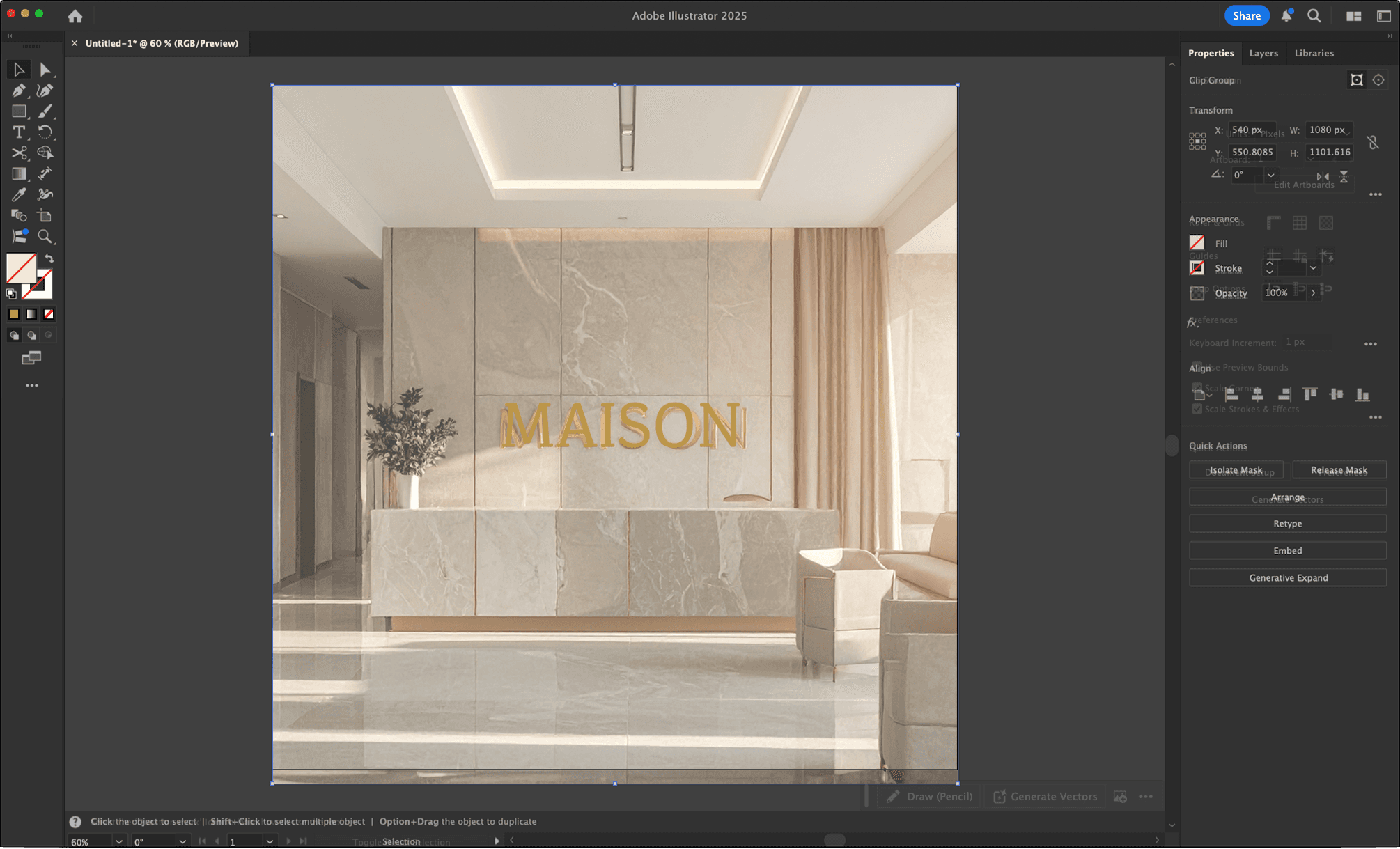
Task: Activate the Eyedropper tool
Action: click(19, 195)
